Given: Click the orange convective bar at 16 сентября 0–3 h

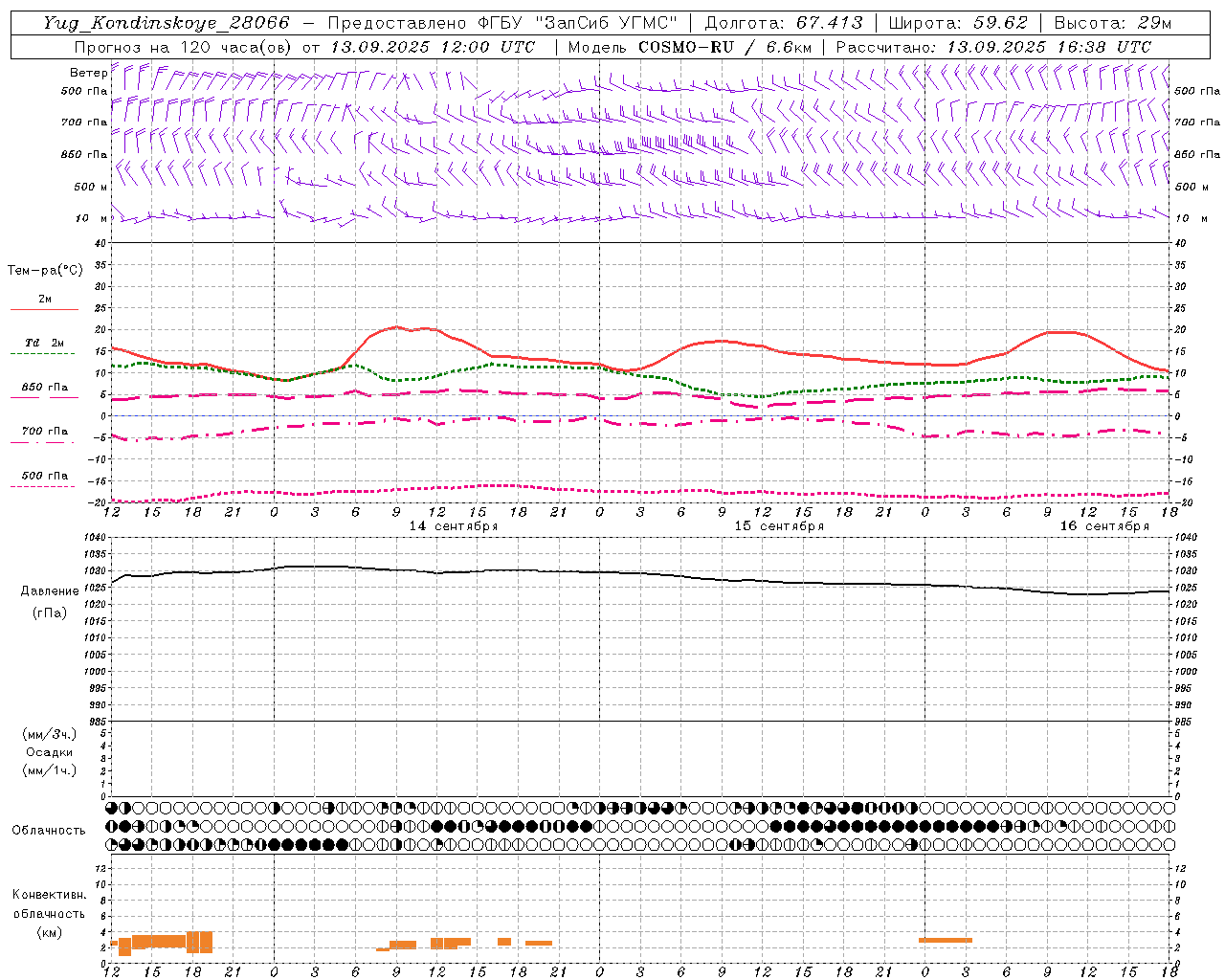Looking at the screenshot, I should [x=946, y=940].
